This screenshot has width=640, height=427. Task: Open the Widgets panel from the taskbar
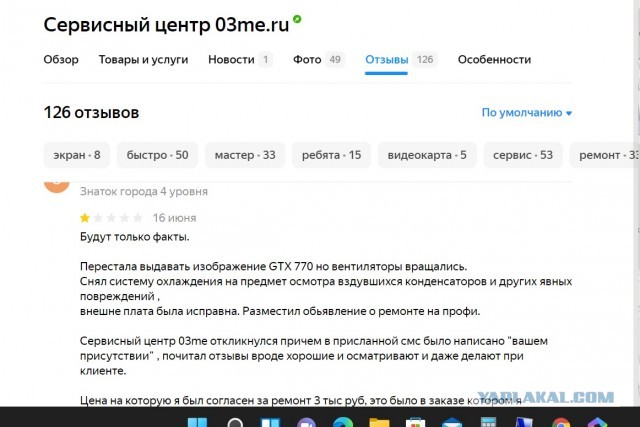point(270,422)
